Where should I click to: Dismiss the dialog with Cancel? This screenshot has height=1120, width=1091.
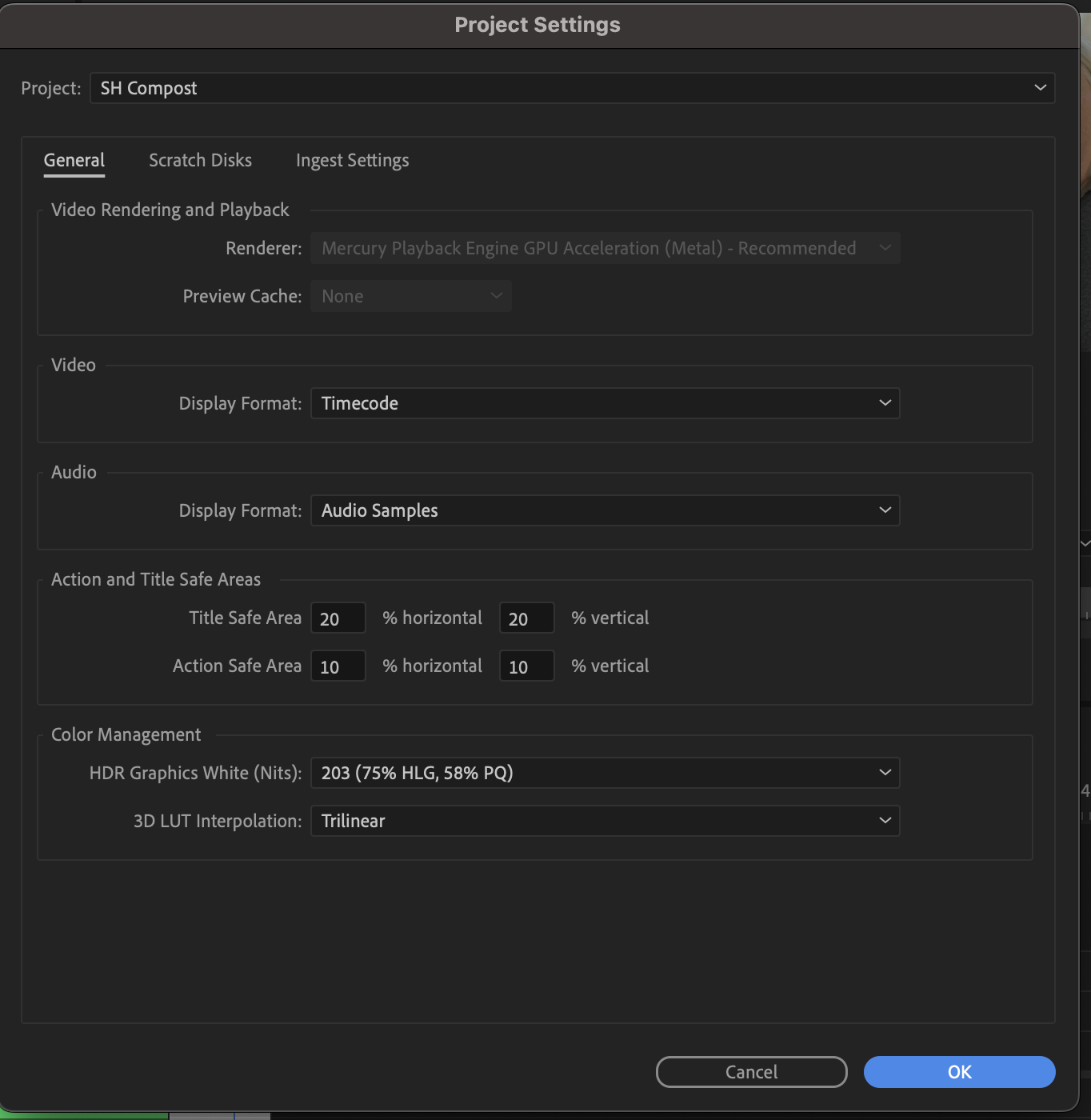pyautogui.click(x=750, y=1072)
